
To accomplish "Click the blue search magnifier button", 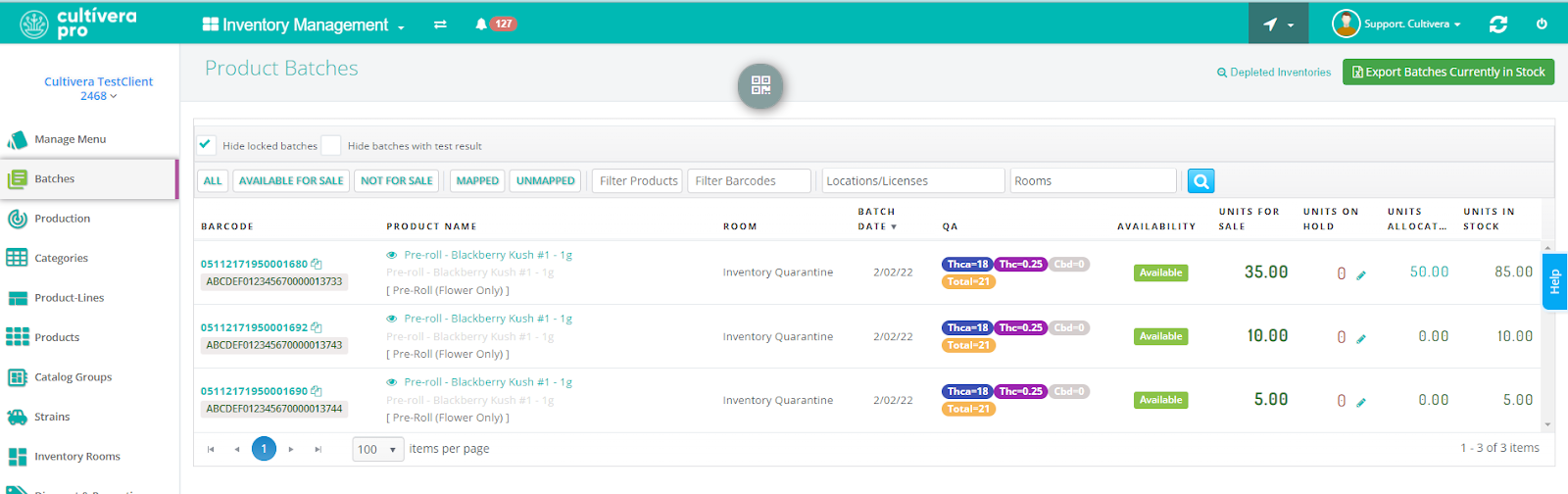I will [1200, 181].
